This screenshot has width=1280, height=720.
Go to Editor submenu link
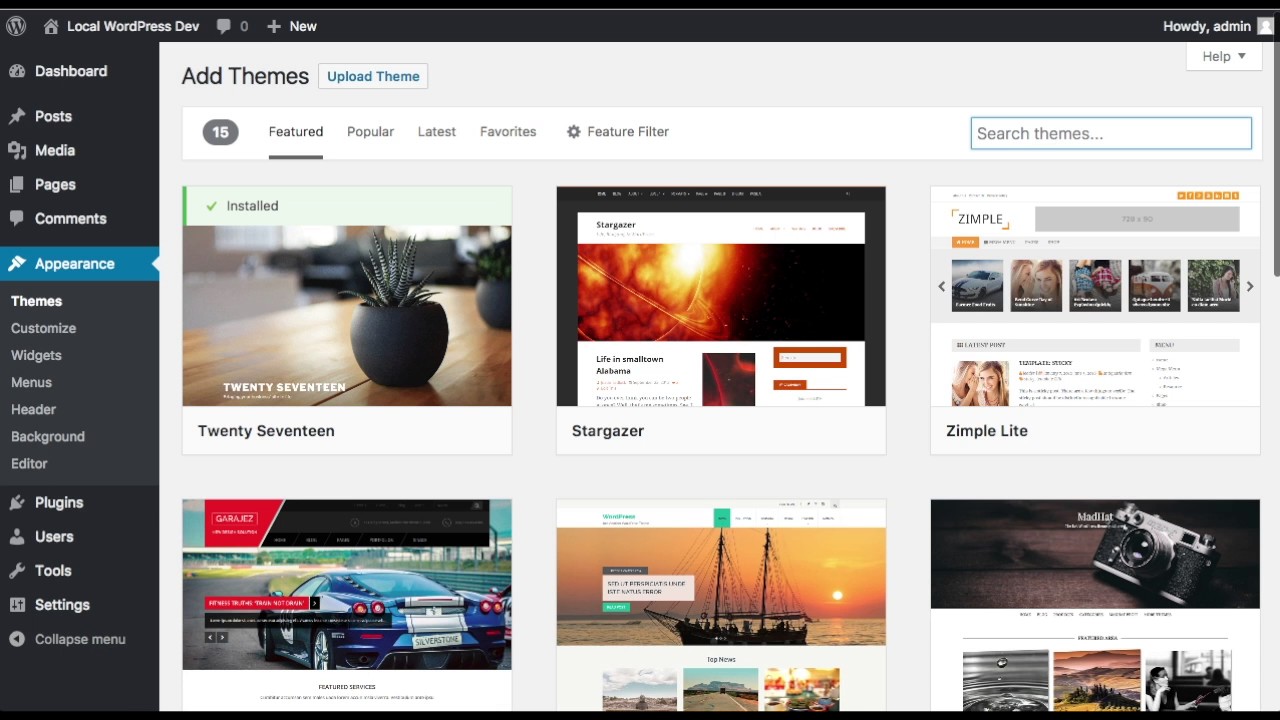(x=29, y=463)
